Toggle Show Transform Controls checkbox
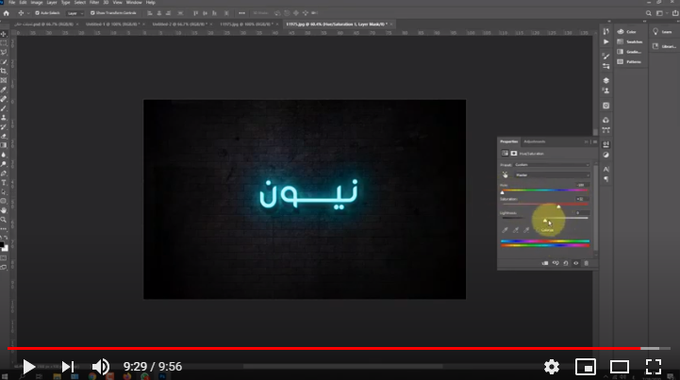The image size is (680, 380). click(x=92, y=13)
